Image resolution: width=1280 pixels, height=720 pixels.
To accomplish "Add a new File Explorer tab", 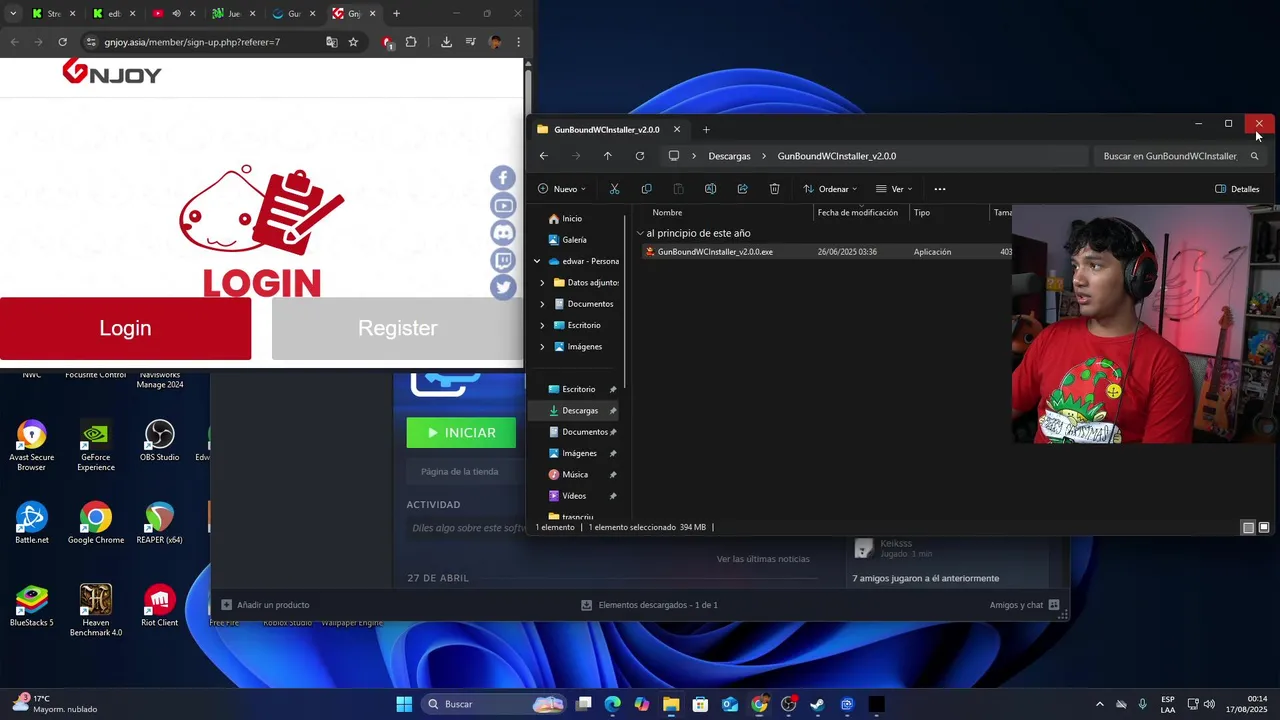I will tap(706, 129).
